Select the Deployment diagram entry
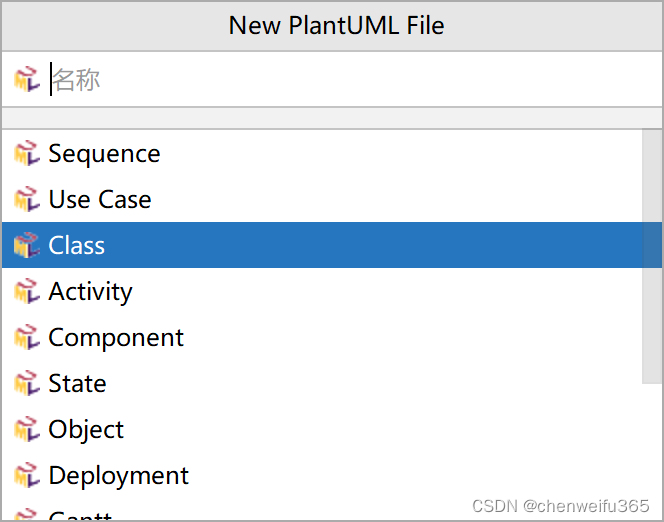This screenshot has height=522, width=664. click(322, 475)
